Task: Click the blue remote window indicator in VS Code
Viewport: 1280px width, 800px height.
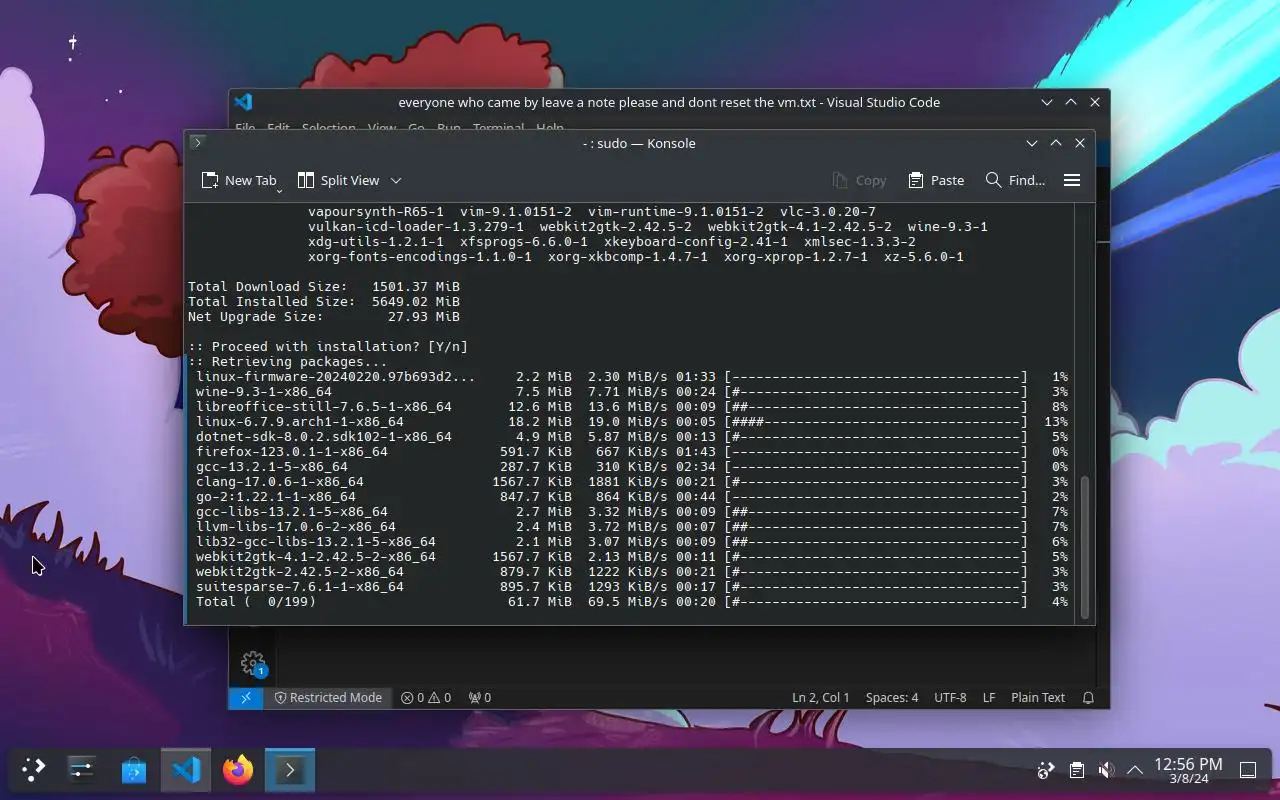Action: point(245,697)
